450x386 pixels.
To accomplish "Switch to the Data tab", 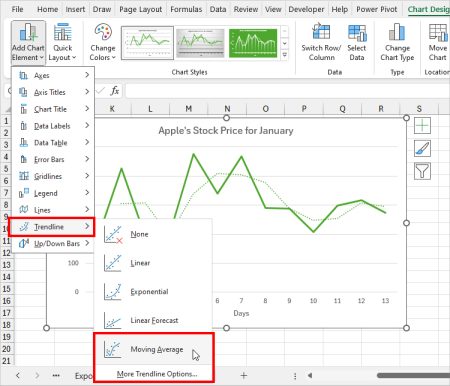I will click(x=218, y=9).
